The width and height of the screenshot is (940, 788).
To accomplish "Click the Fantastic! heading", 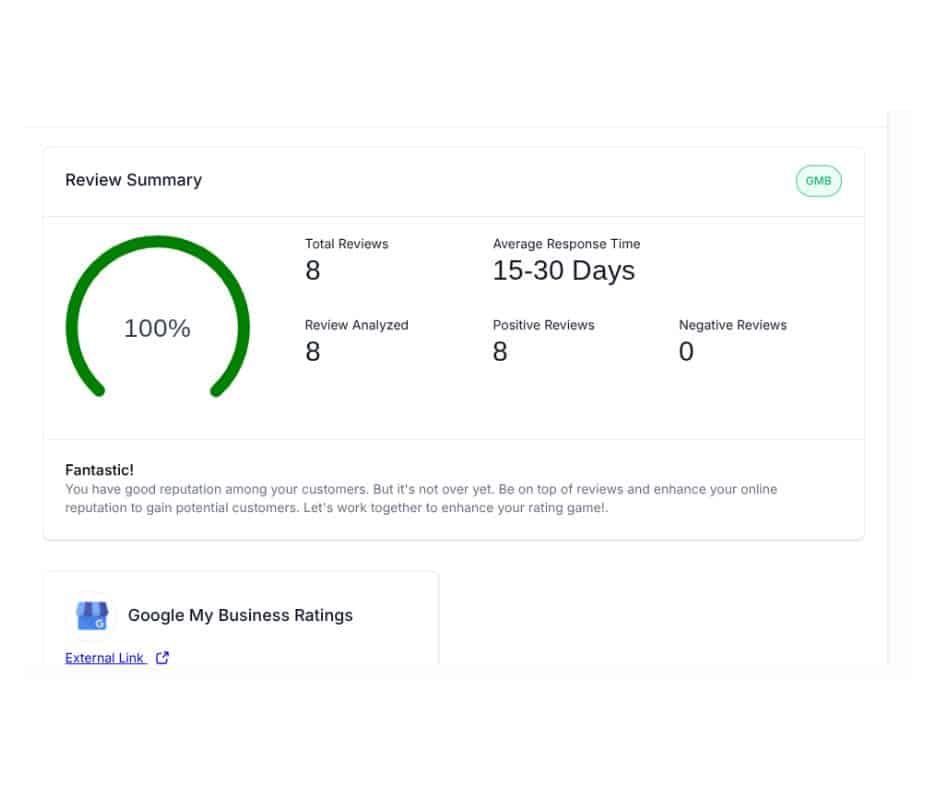I will pyautogui.click(x=99, y=469).
